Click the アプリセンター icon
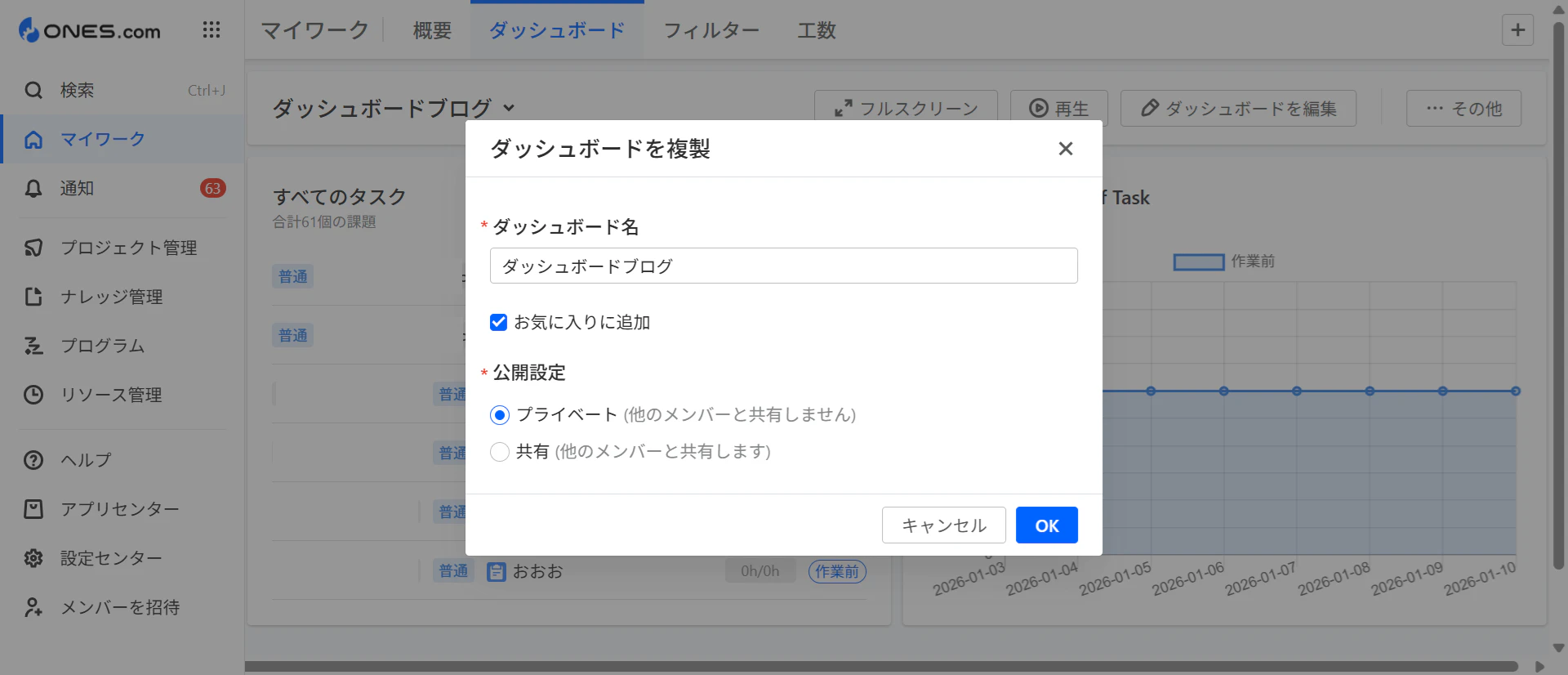Image resolution: width=1568 pixels, height=675 pixels. pos(33,509)
